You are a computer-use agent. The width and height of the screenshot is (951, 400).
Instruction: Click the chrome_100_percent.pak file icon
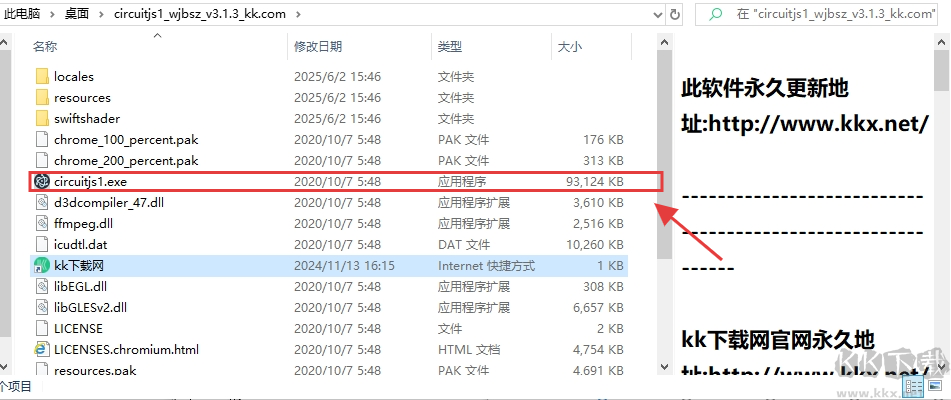(x=42, y=139)
